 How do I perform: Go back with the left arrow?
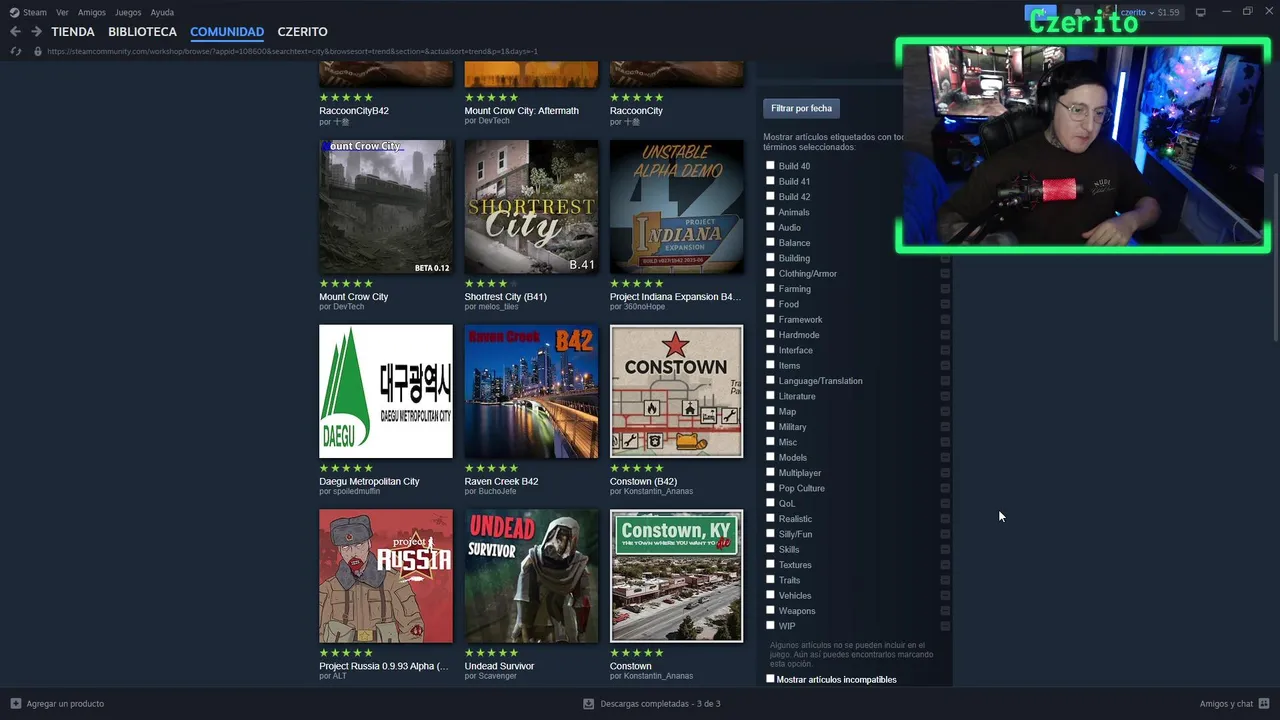pyautogui.click(x=15, y=32)
